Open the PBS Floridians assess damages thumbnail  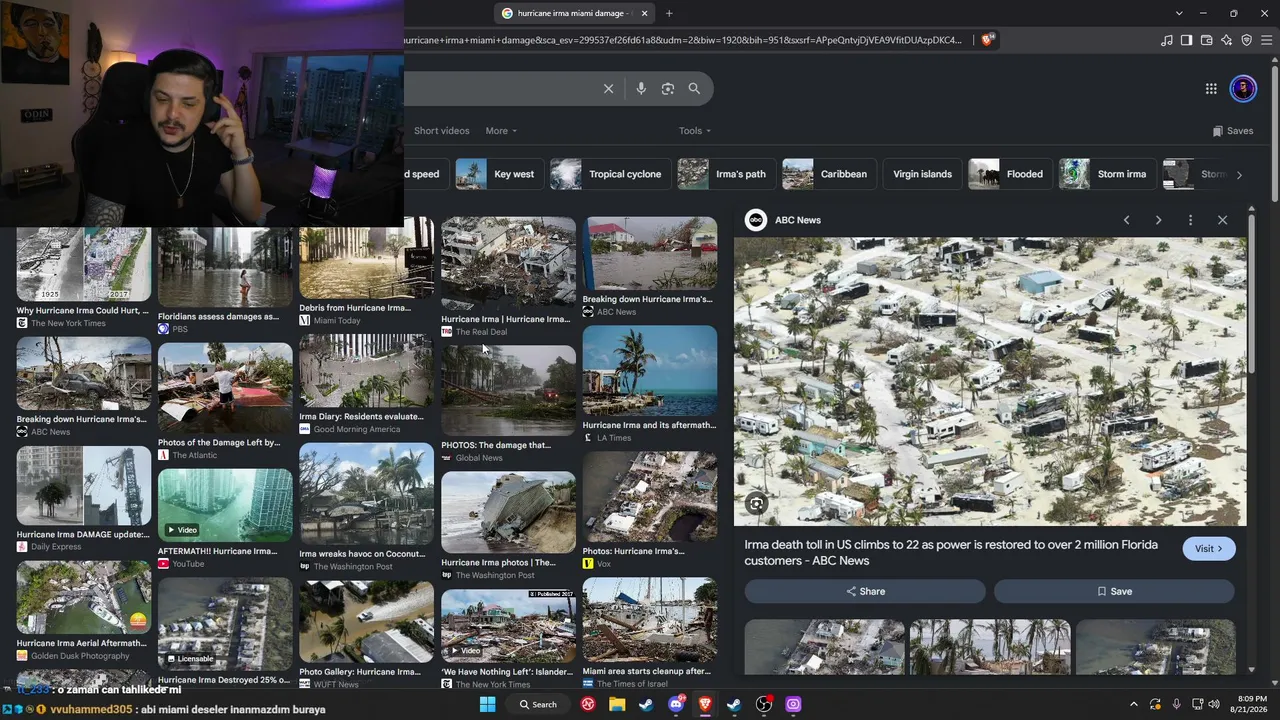point(225,267)
